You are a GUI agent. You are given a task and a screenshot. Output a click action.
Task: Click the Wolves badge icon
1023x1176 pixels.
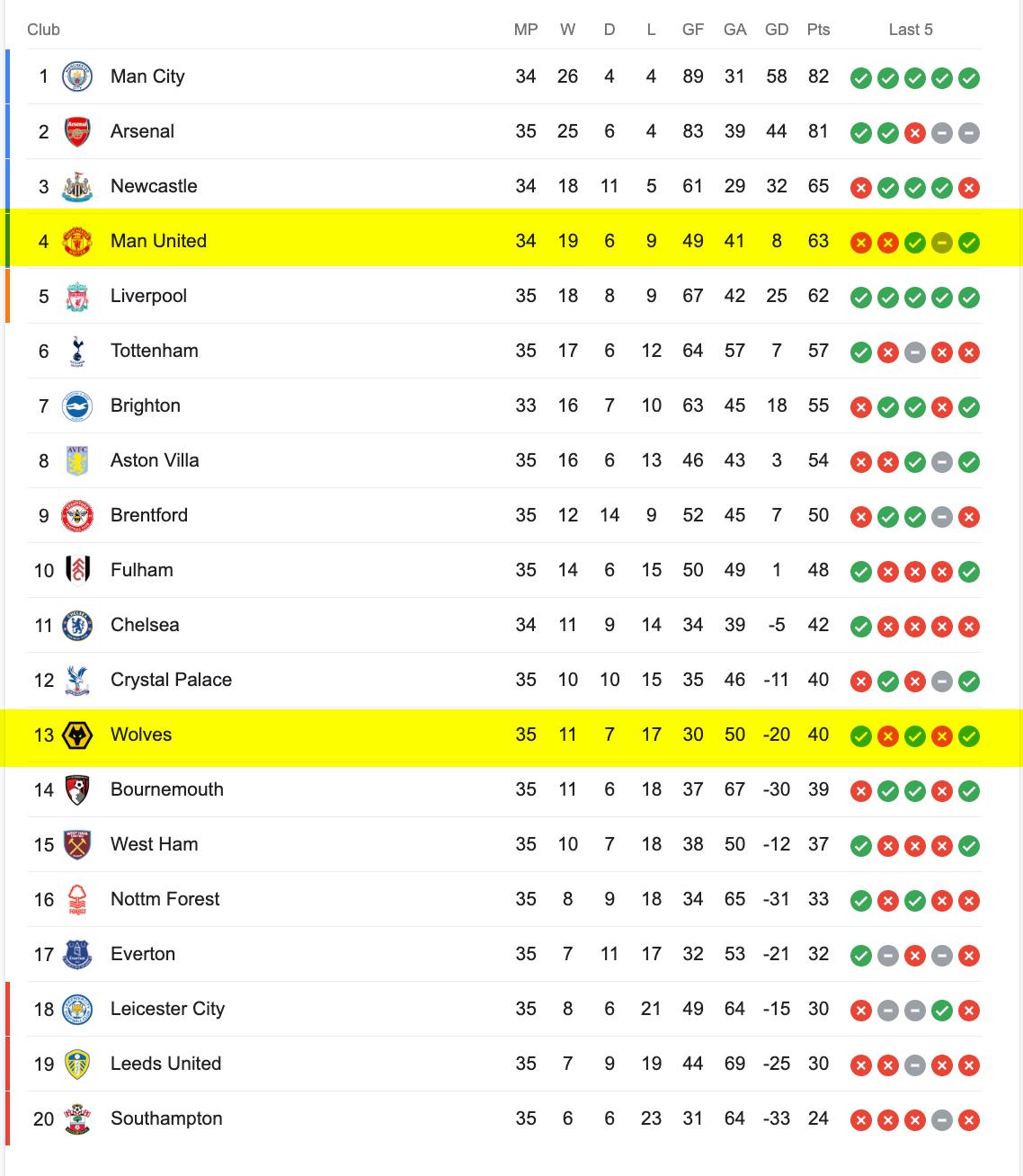click(x=77, y=735)
